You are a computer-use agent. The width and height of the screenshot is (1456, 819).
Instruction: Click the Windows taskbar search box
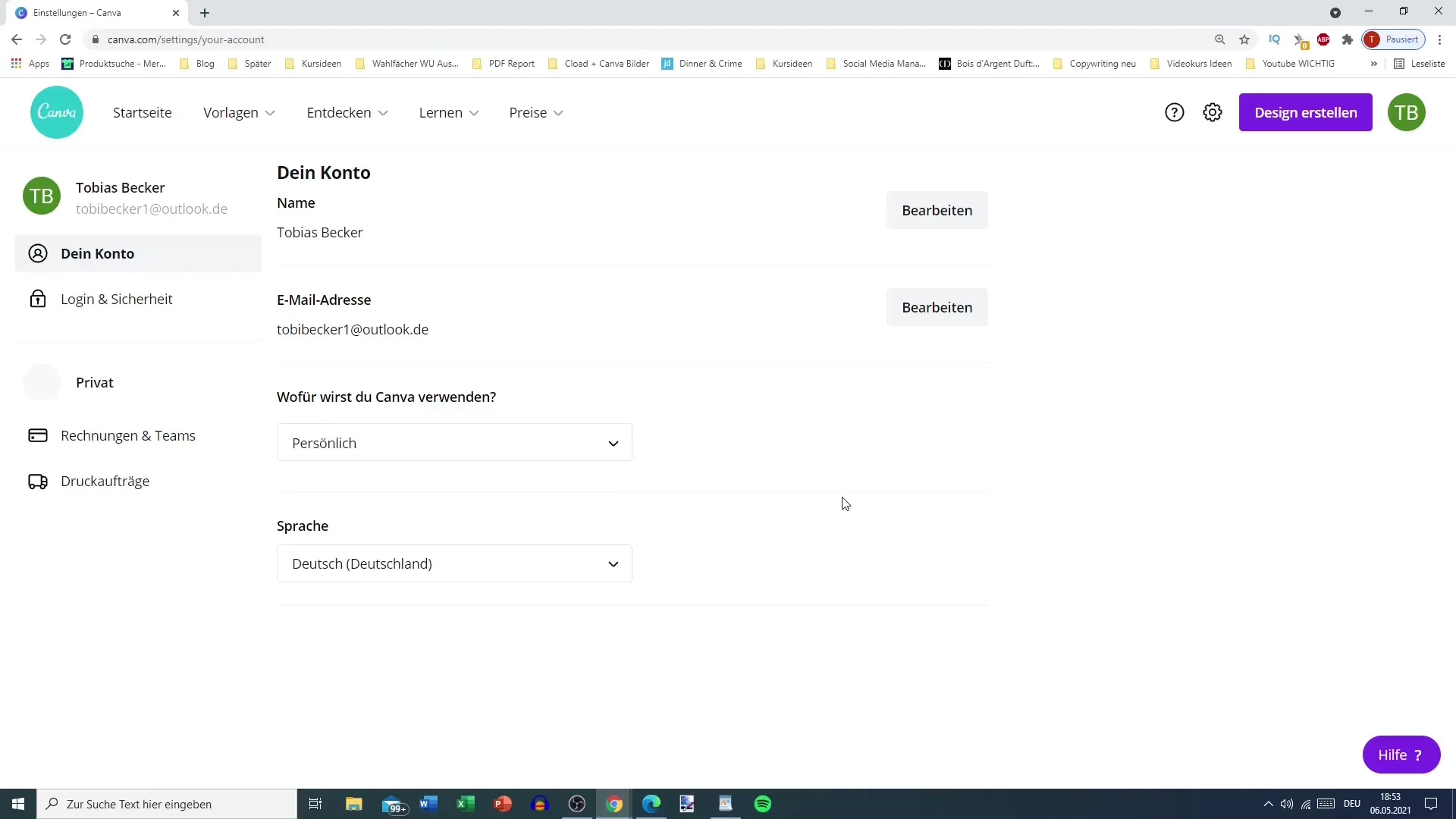pyautogui.click(x=167, y=804)
